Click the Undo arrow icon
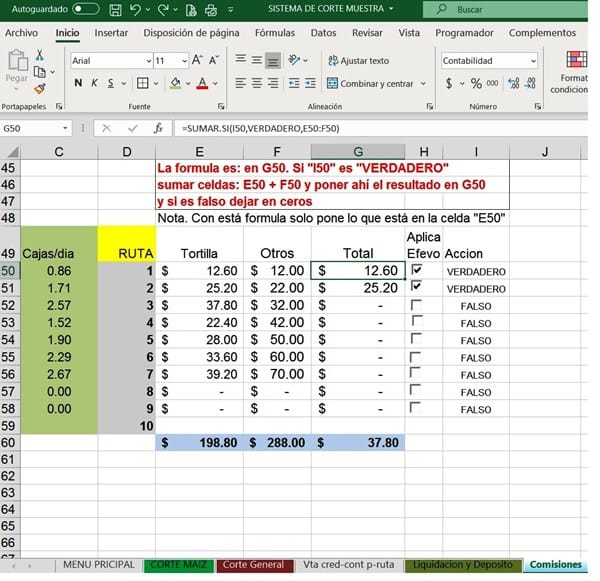The image size is (600, 581). (x=137, y=9)
